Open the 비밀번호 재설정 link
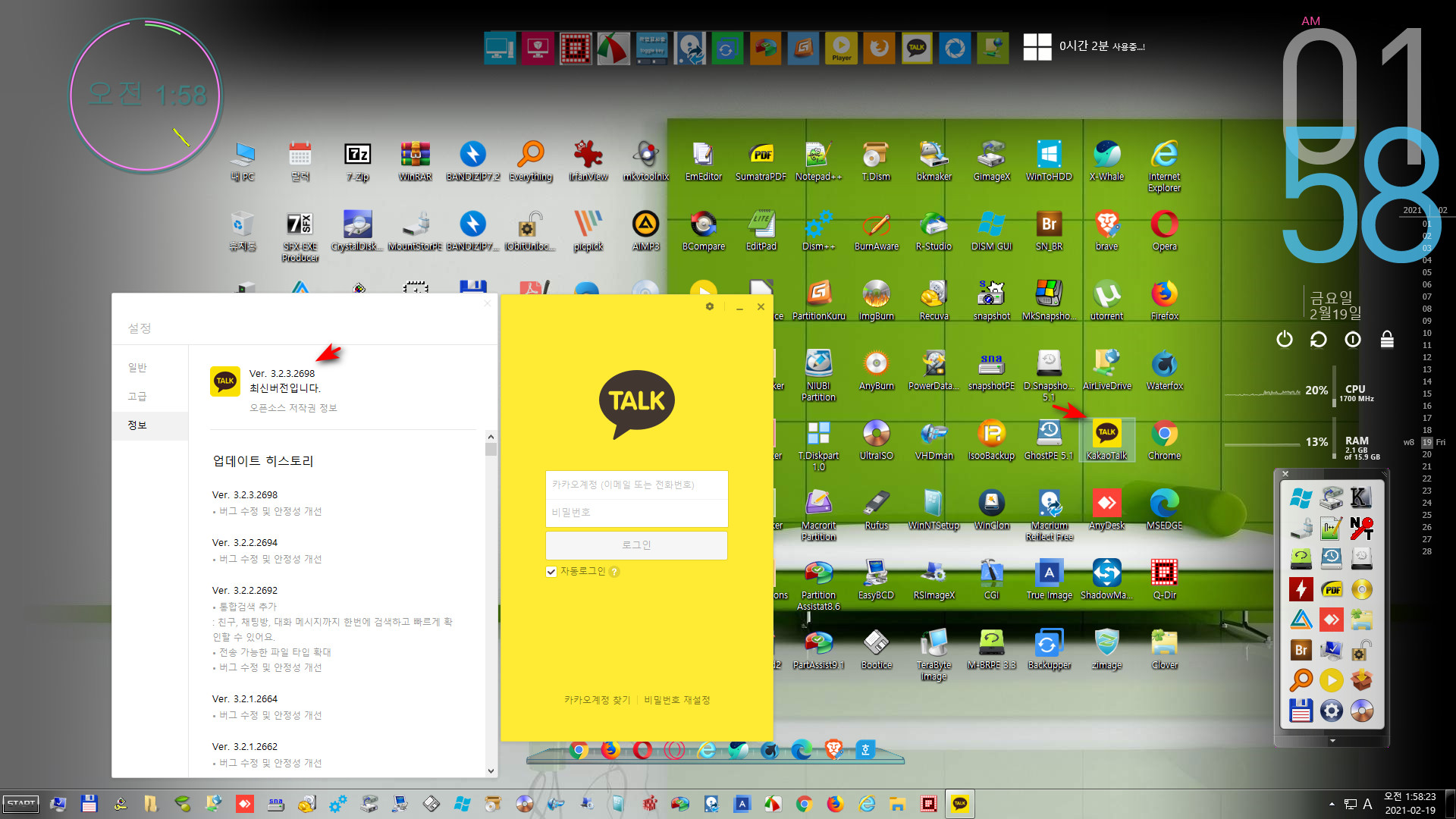Image resolution: width=1456 pixels, height=819 pixels. coord(677,700)
